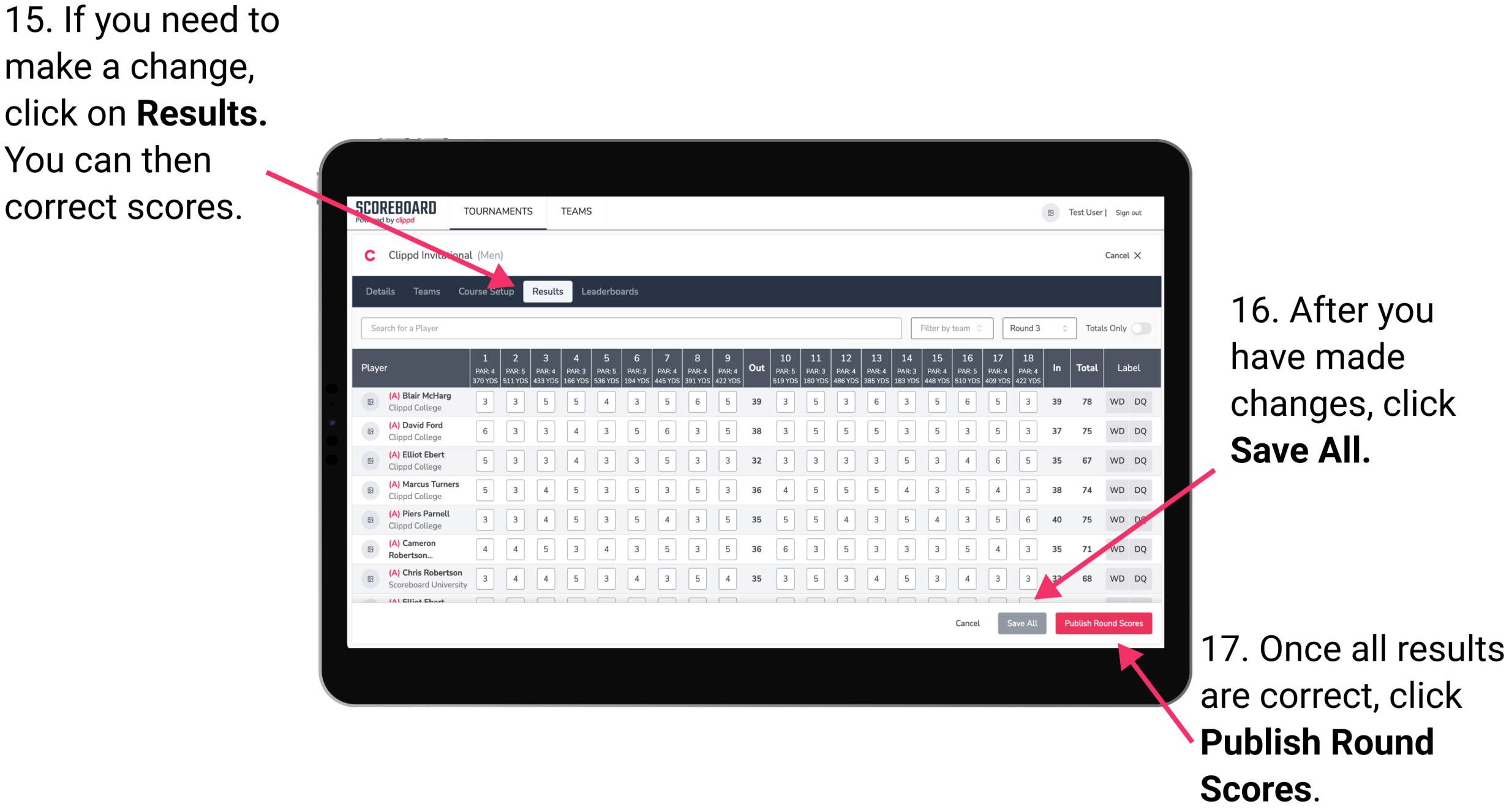Click the Cancel button
Screen dimensions: 1509x812
click(x=964, y=622)
